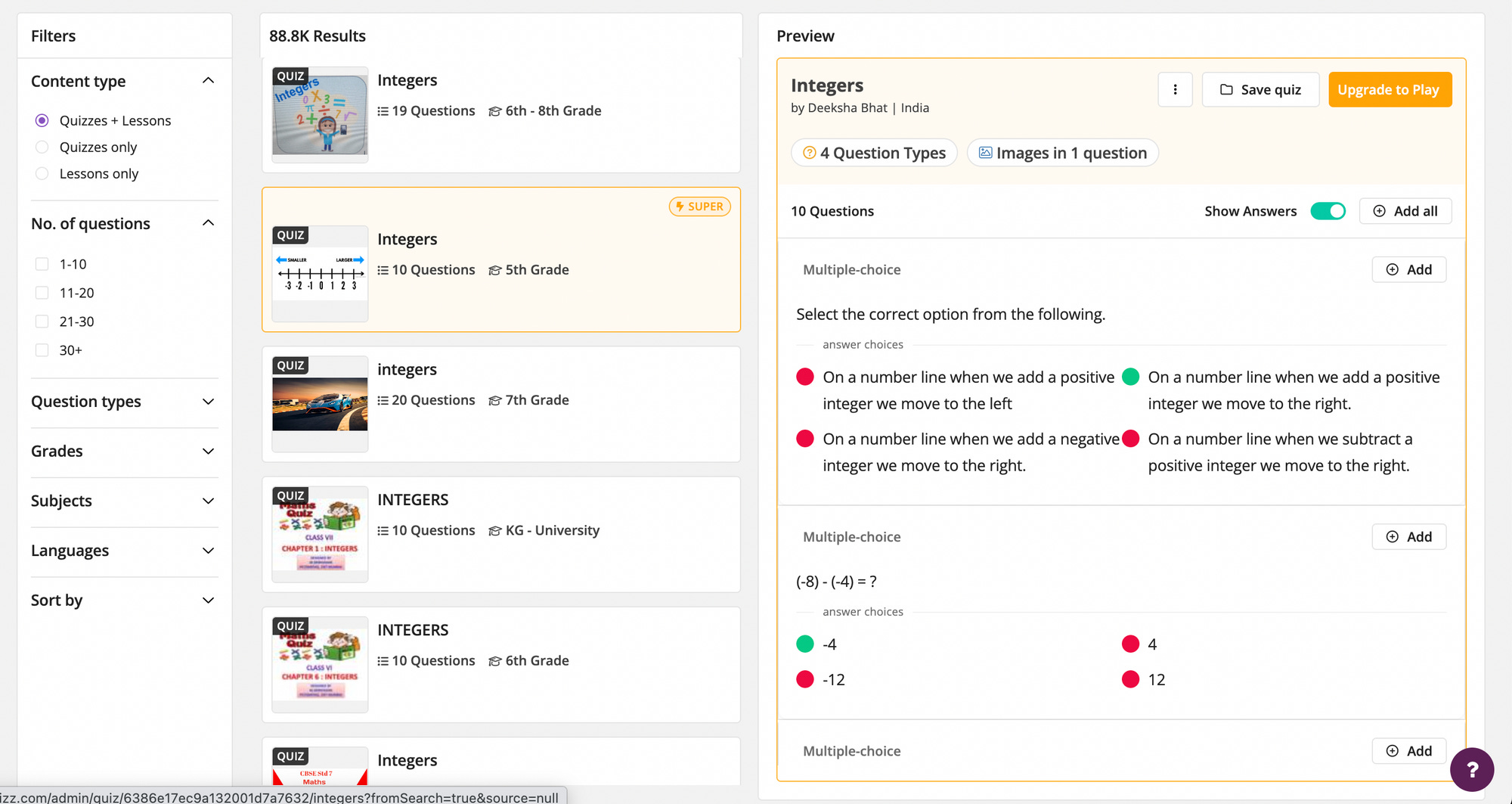
Task: Click the purple help question mark button
Action: [x=1471, y=770]
